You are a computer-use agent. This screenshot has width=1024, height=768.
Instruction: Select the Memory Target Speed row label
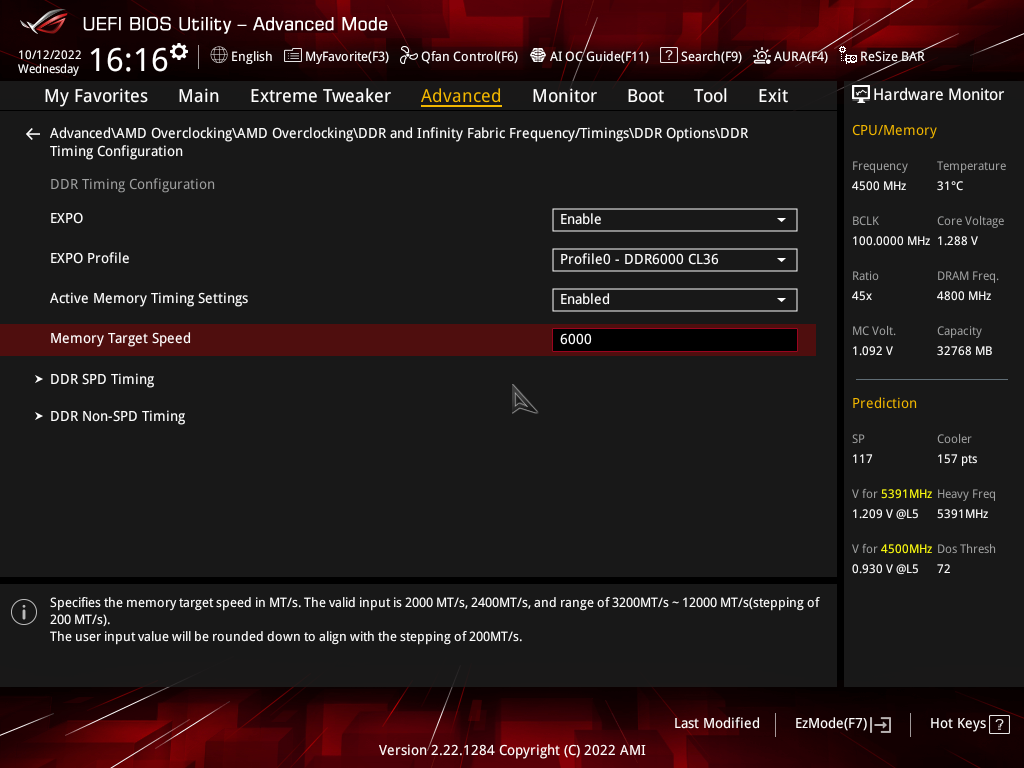(x=120, y=338)
